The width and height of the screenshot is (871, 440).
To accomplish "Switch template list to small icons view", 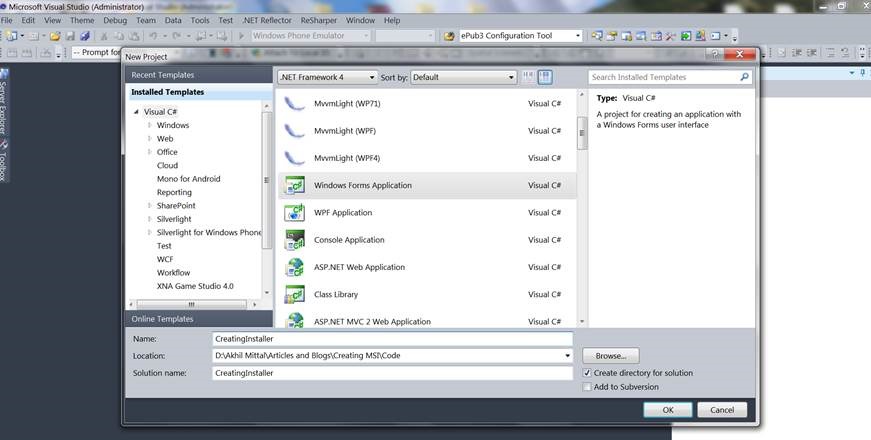I will 529,77.
